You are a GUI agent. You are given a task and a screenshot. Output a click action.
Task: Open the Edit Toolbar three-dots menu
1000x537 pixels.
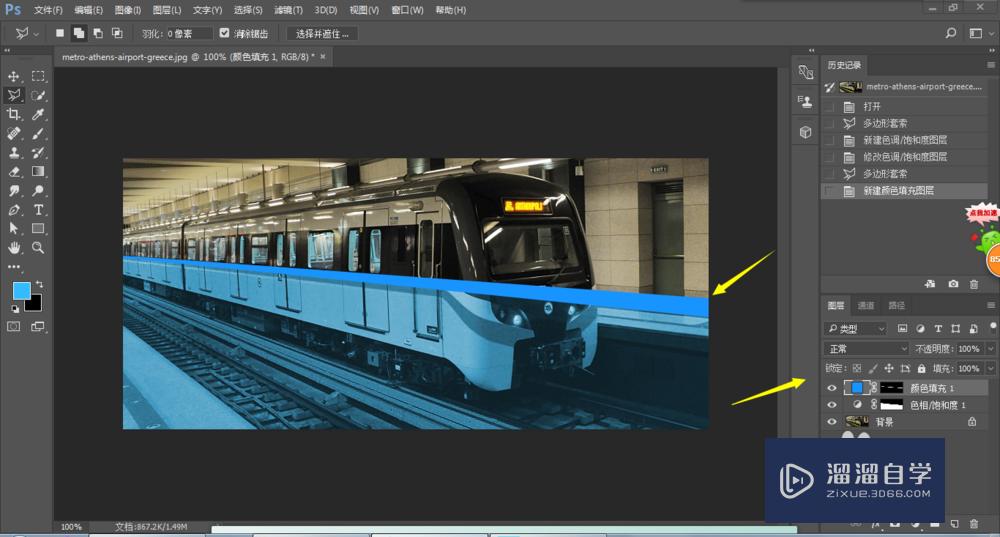[13, 267]
